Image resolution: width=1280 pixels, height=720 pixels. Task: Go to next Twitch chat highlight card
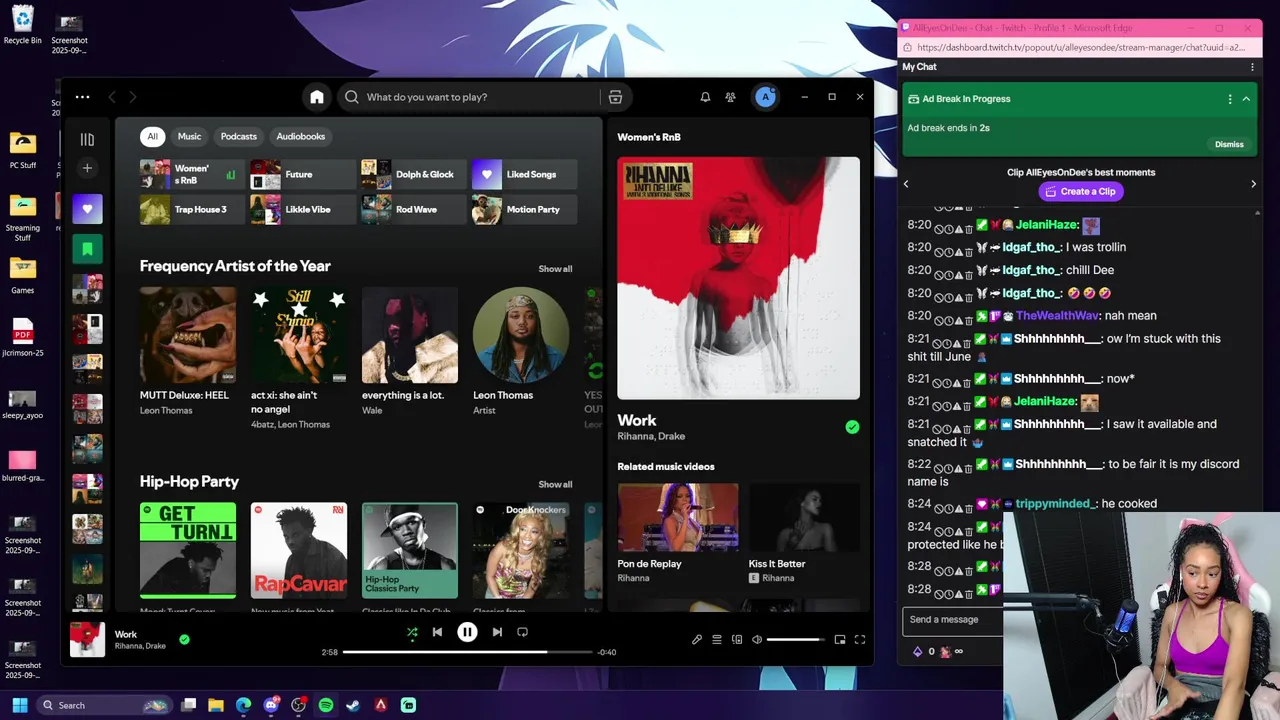[x=1253, y=184]
